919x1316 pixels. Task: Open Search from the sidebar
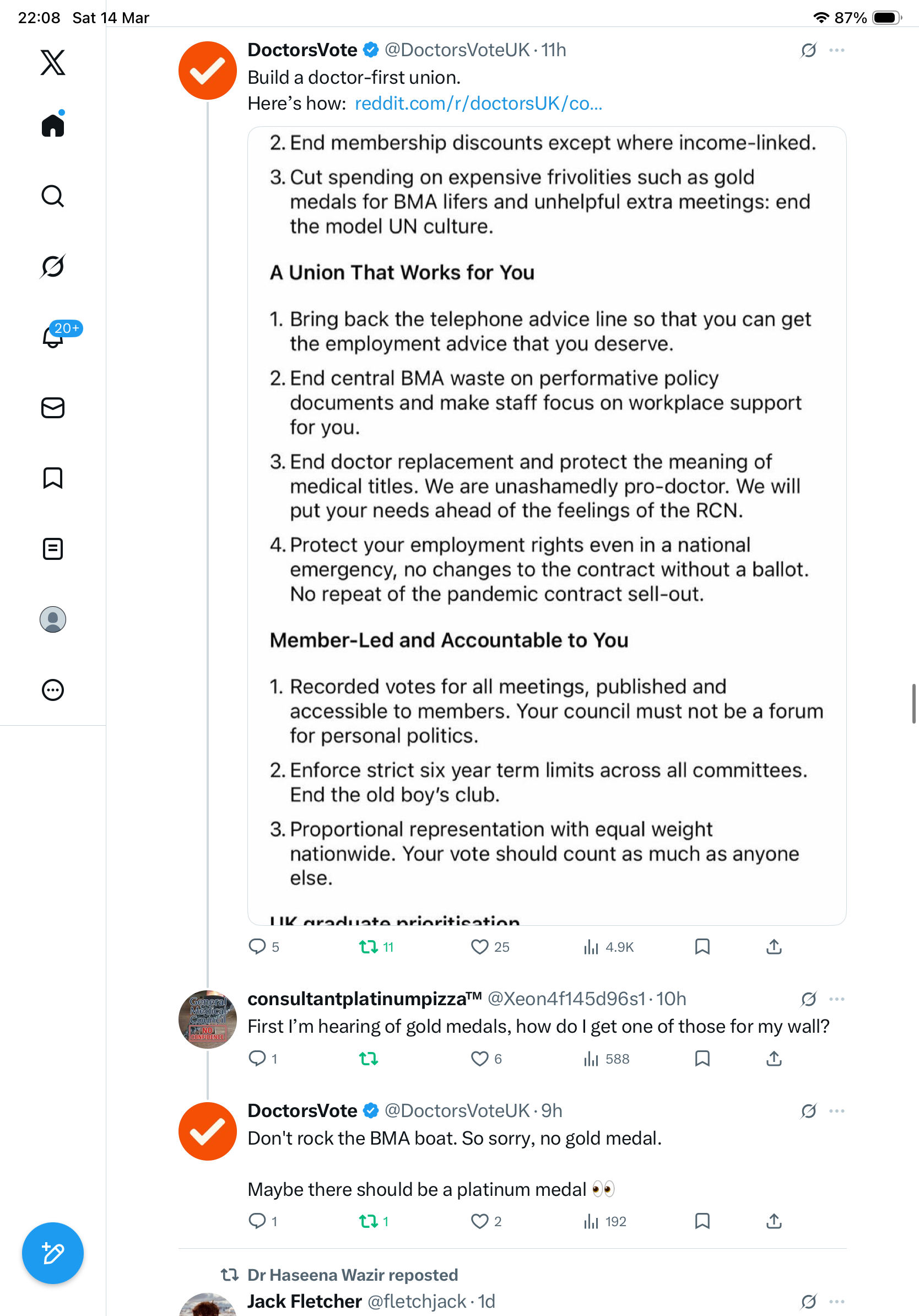(53, 196)
